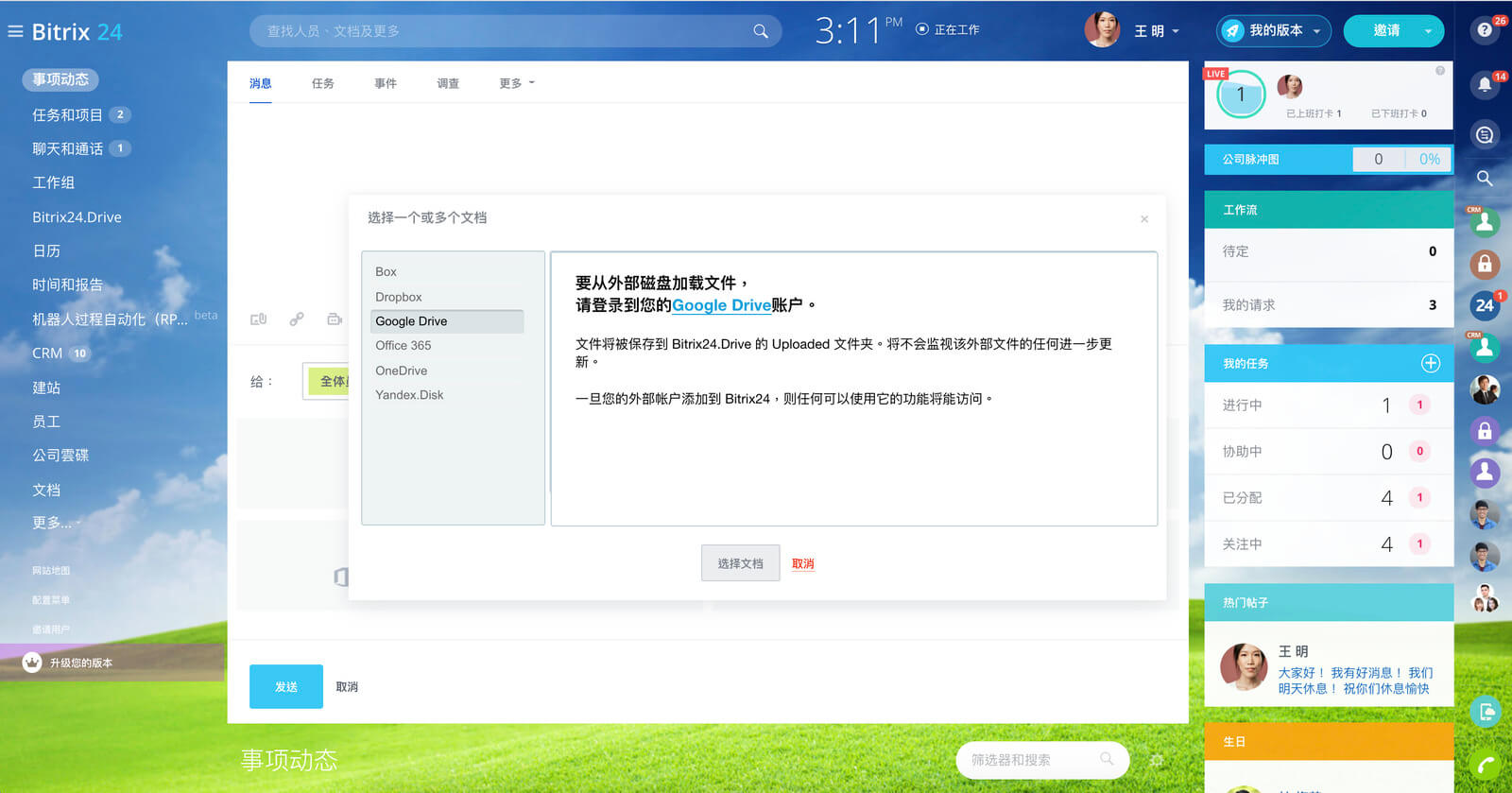
Task: Open the hamburger main menu
Action: (15, 31)
